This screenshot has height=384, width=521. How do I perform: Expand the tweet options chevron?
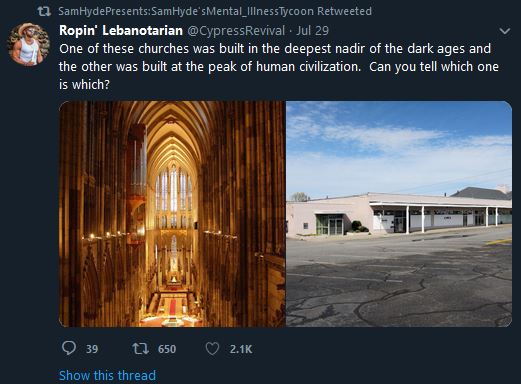coord(505,31)
